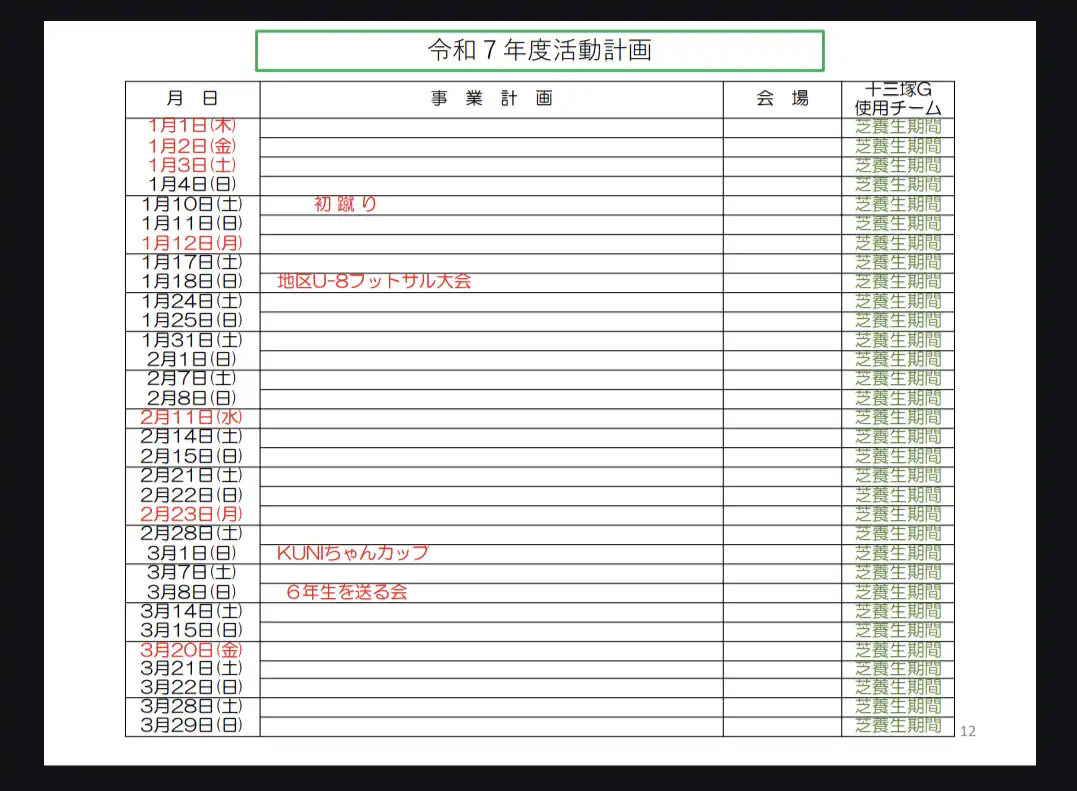Viewport: 1077px width, 791px height.
Task: Click the holiday date 3月20日(金)
Action: (192, 650)
